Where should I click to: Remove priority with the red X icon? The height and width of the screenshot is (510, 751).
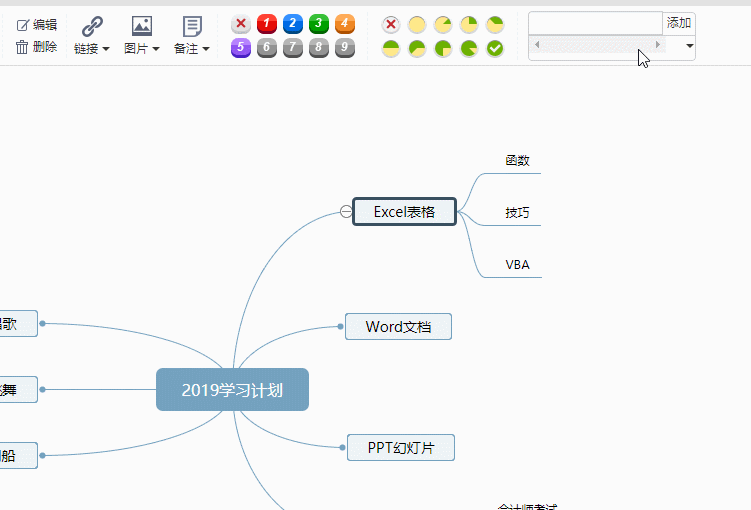tap(241, 24)
